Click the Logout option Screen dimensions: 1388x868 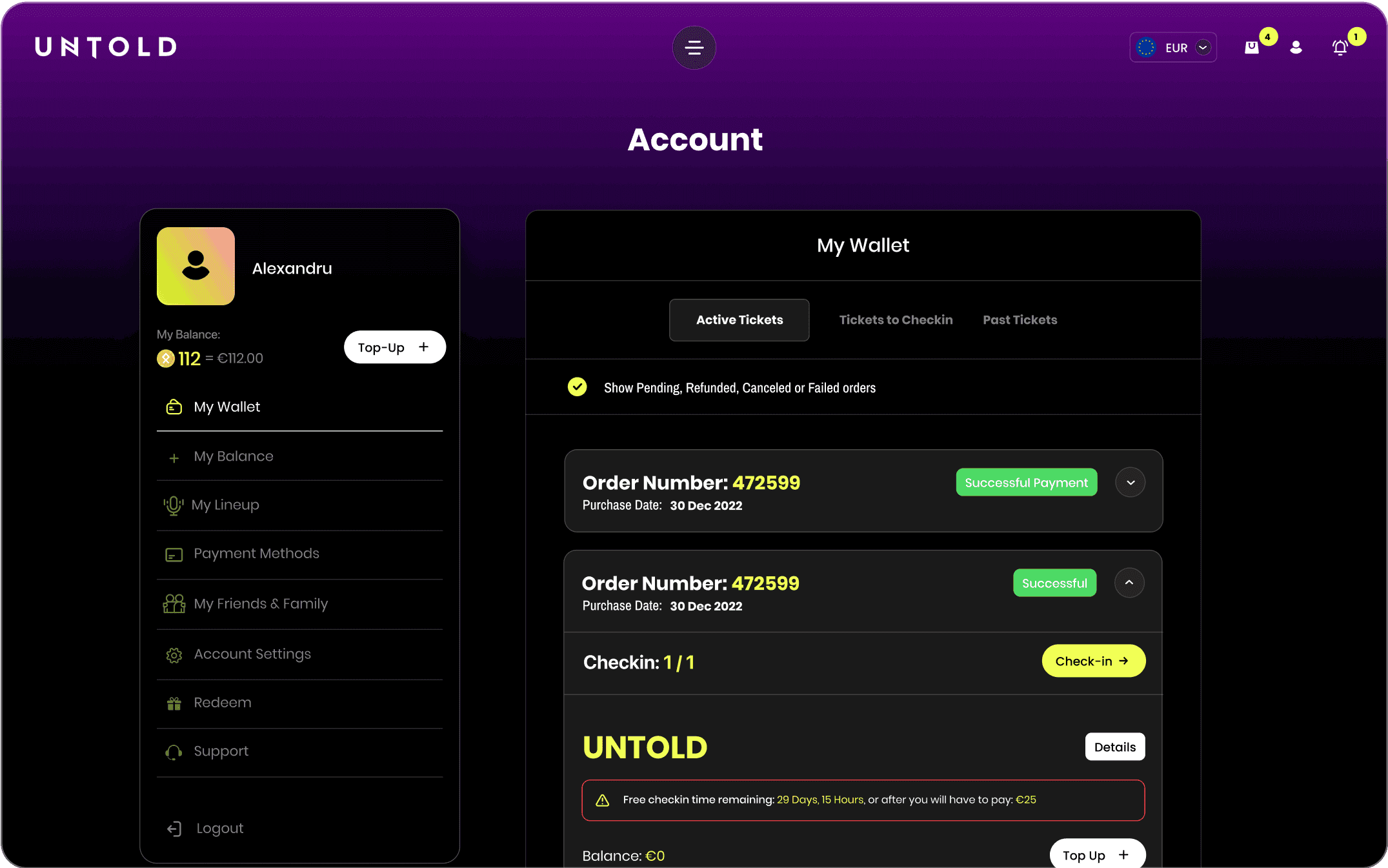(219, 829)
